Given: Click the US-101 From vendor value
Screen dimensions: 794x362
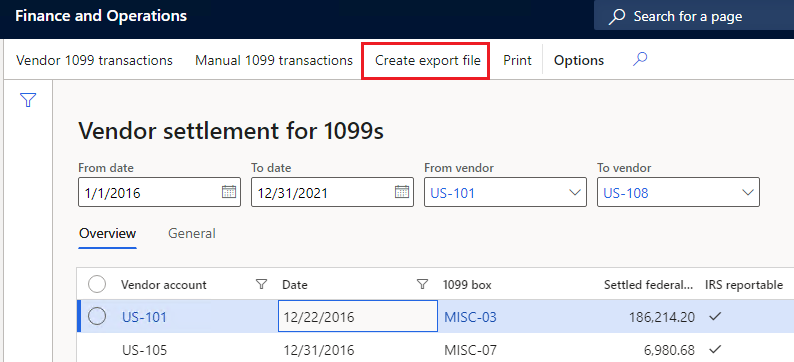Looking at the screenshot, I should click(x=452, y=193).
